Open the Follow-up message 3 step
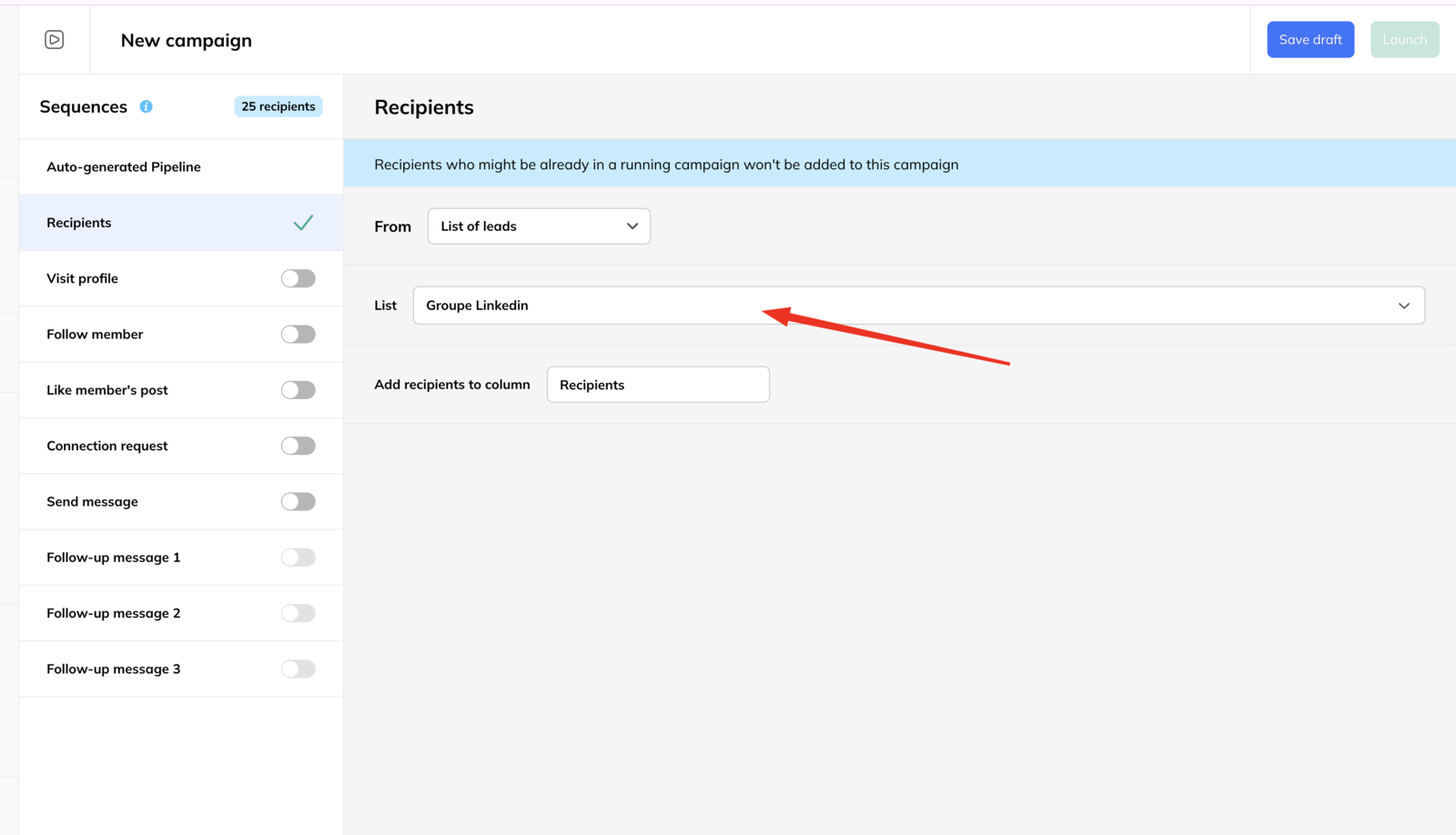Image resolution: width=1456 pixels, height=835 pixels. tap(181, 669)
